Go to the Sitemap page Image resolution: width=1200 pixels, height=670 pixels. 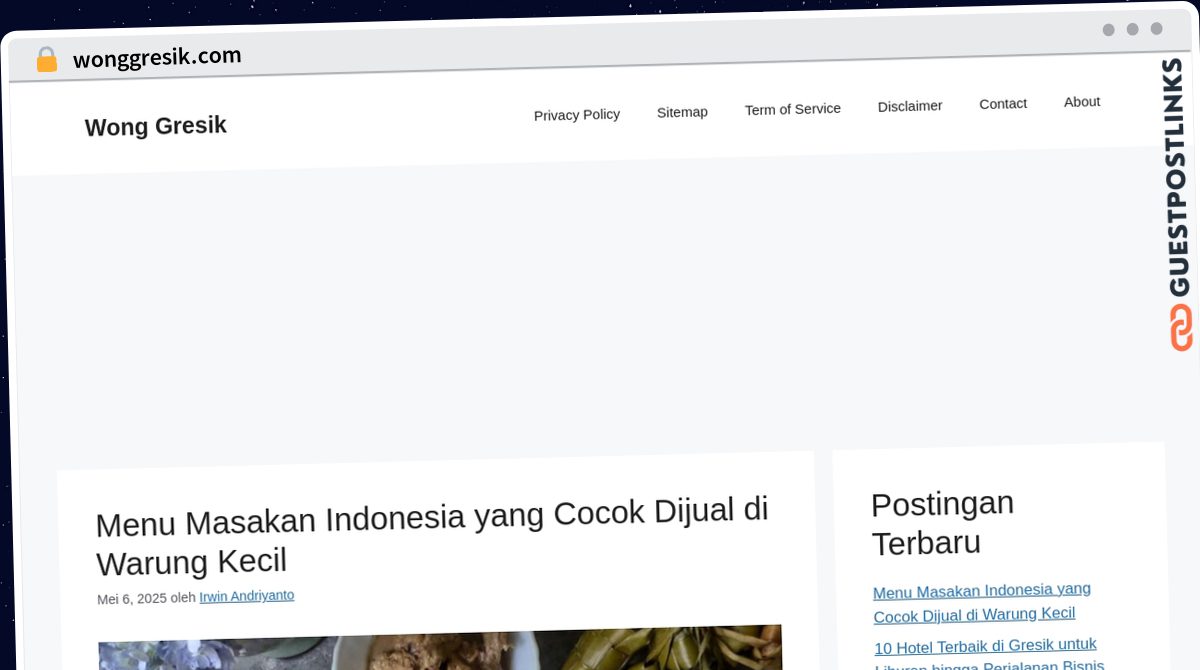[682, 112]
